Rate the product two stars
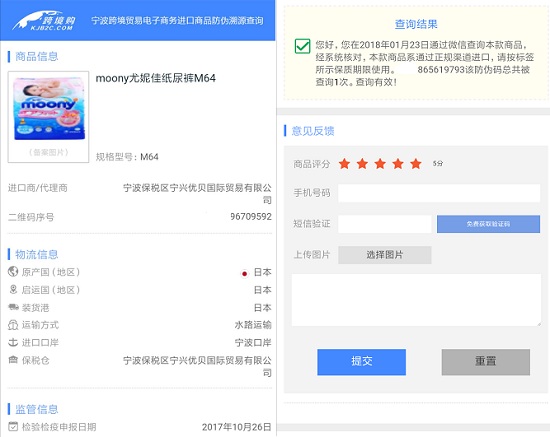The image size is (550, 437). [x=362, y=163]
